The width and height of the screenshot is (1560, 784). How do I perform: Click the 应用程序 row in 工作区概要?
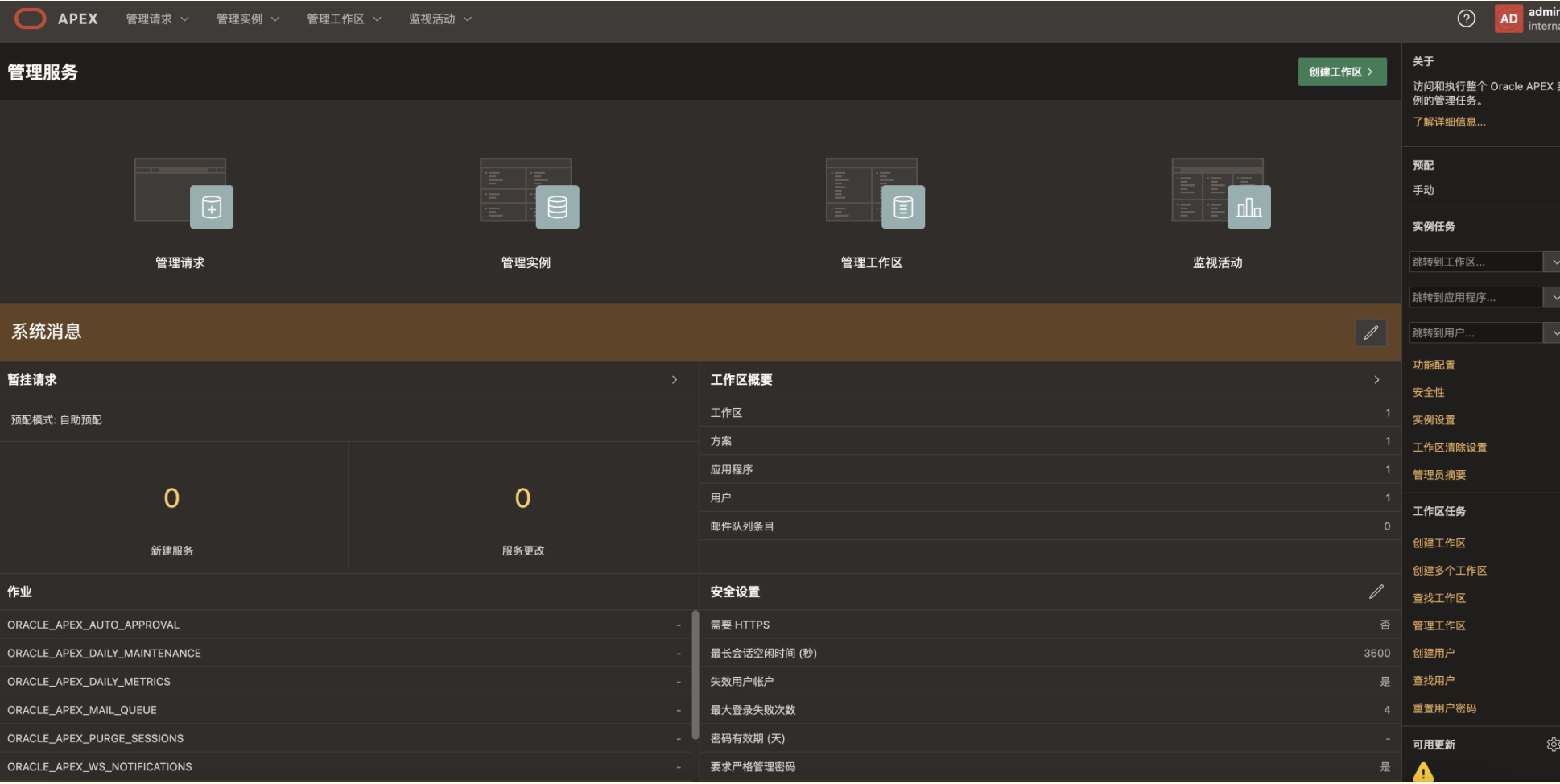coord(1050,469)
